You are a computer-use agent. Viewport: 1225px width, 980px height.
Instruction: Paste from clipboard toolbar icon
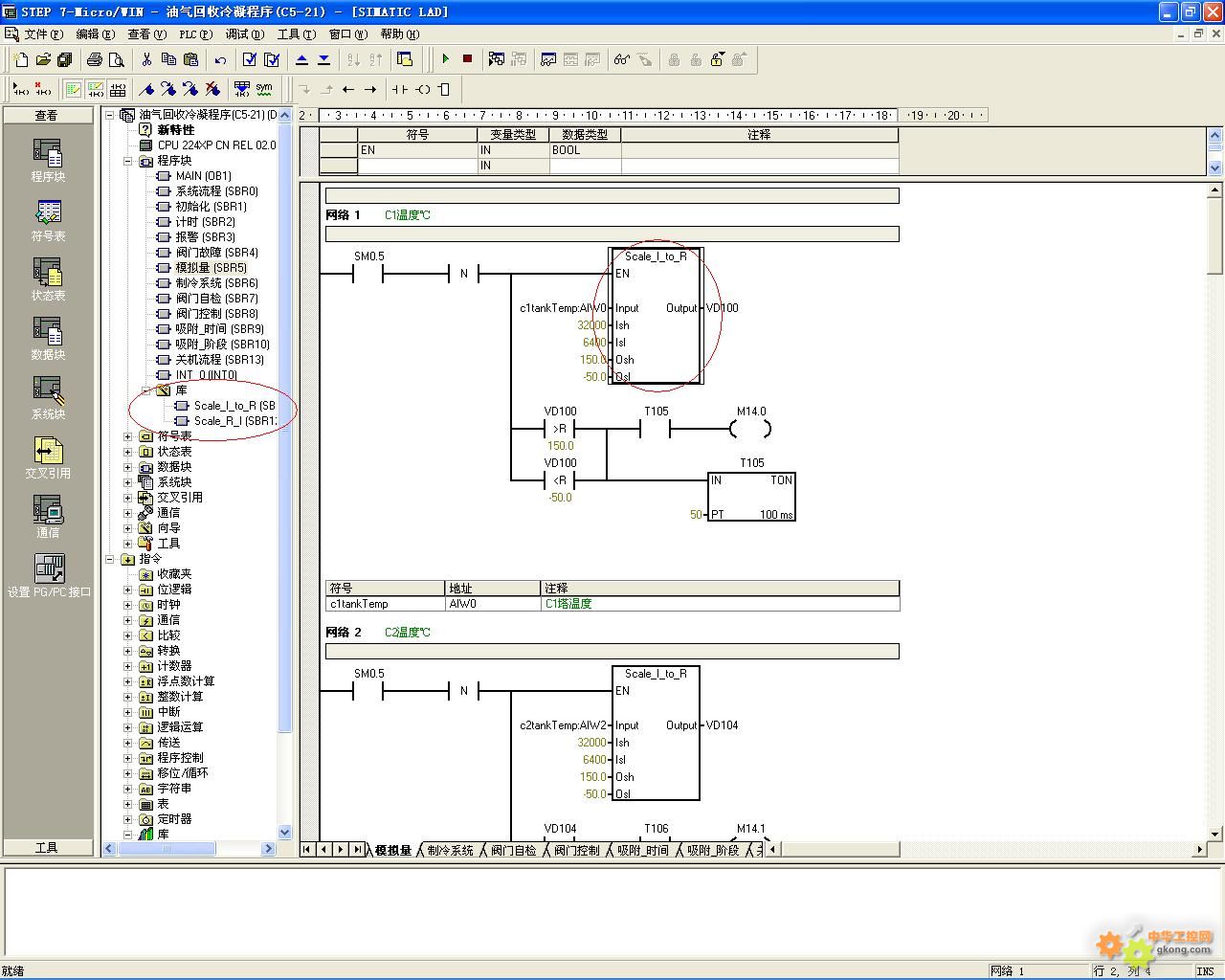190,59
